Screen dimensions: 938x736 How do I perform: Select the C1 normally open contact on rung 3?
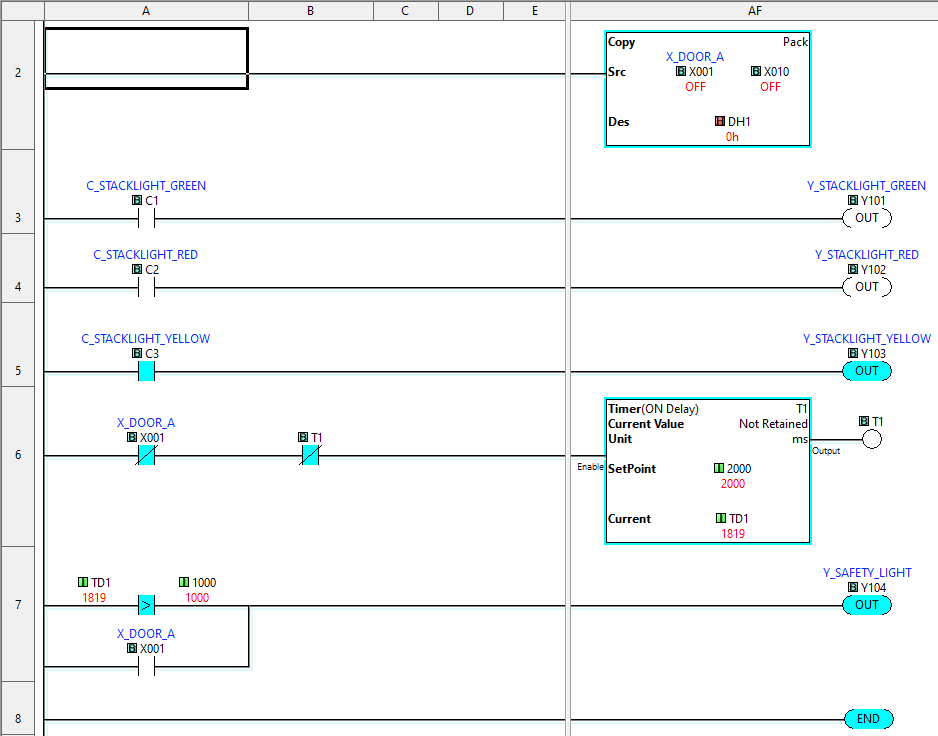(147, 219)
